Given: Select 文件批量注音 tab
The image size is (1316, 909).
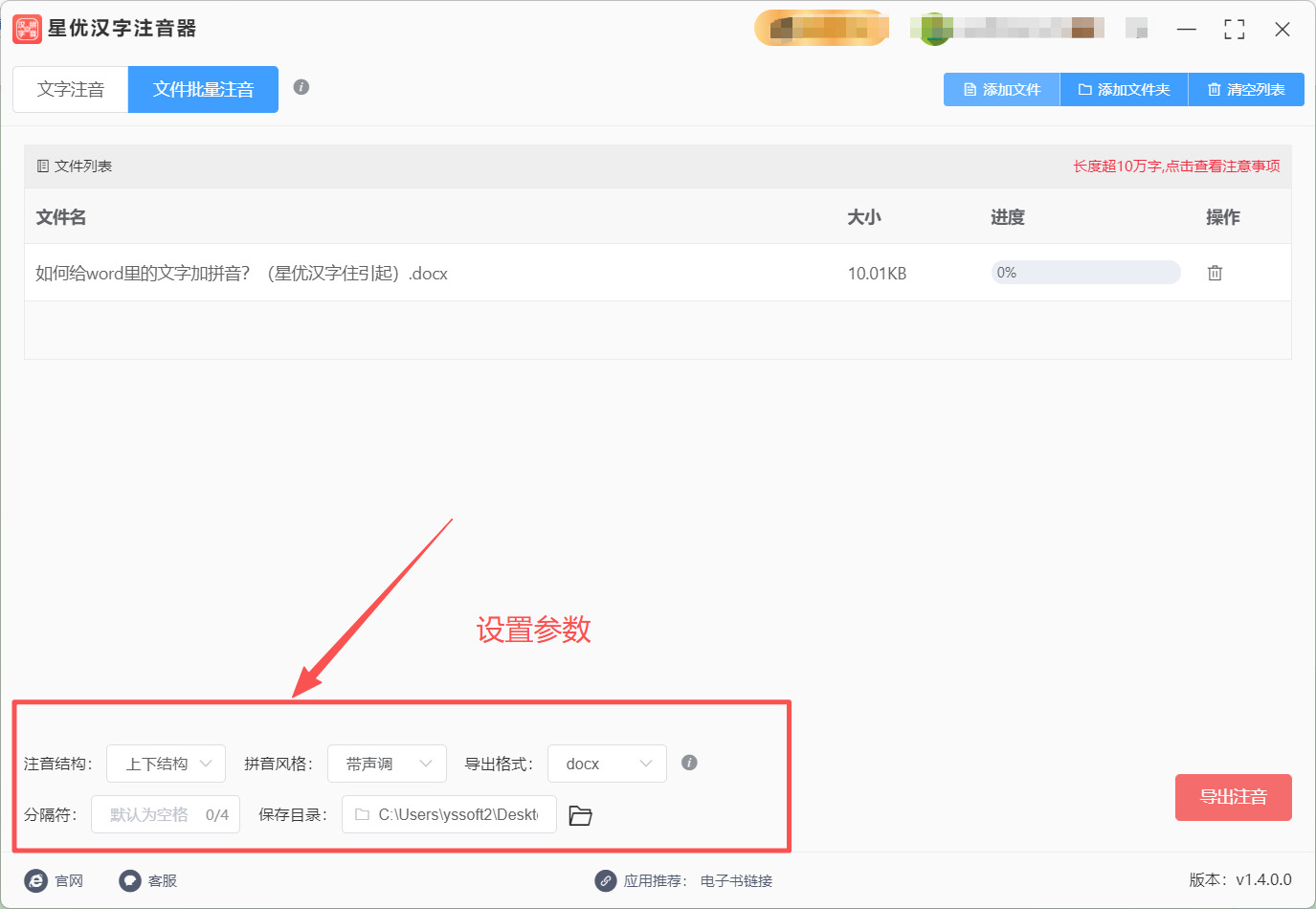Looking at the screenshot, I should [203, 90].
